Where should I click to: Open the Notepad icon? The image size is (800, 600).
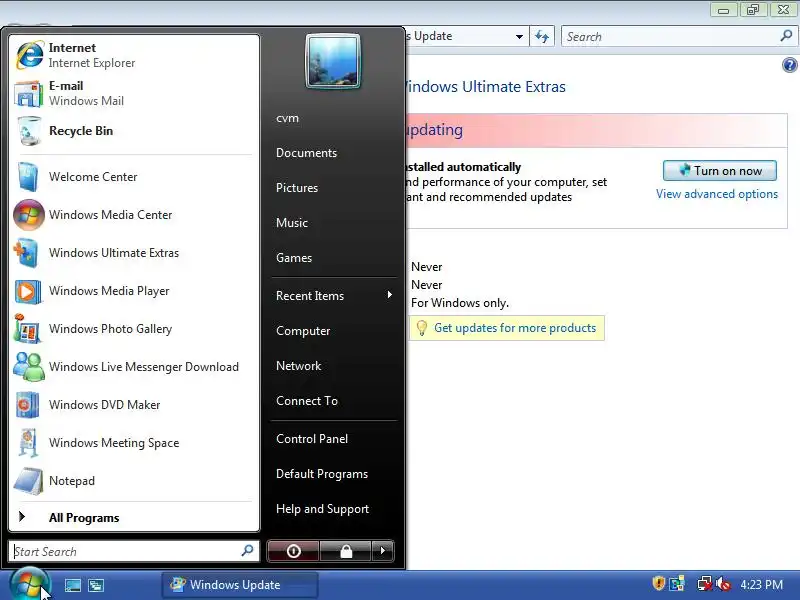click(x=29, y=481)
